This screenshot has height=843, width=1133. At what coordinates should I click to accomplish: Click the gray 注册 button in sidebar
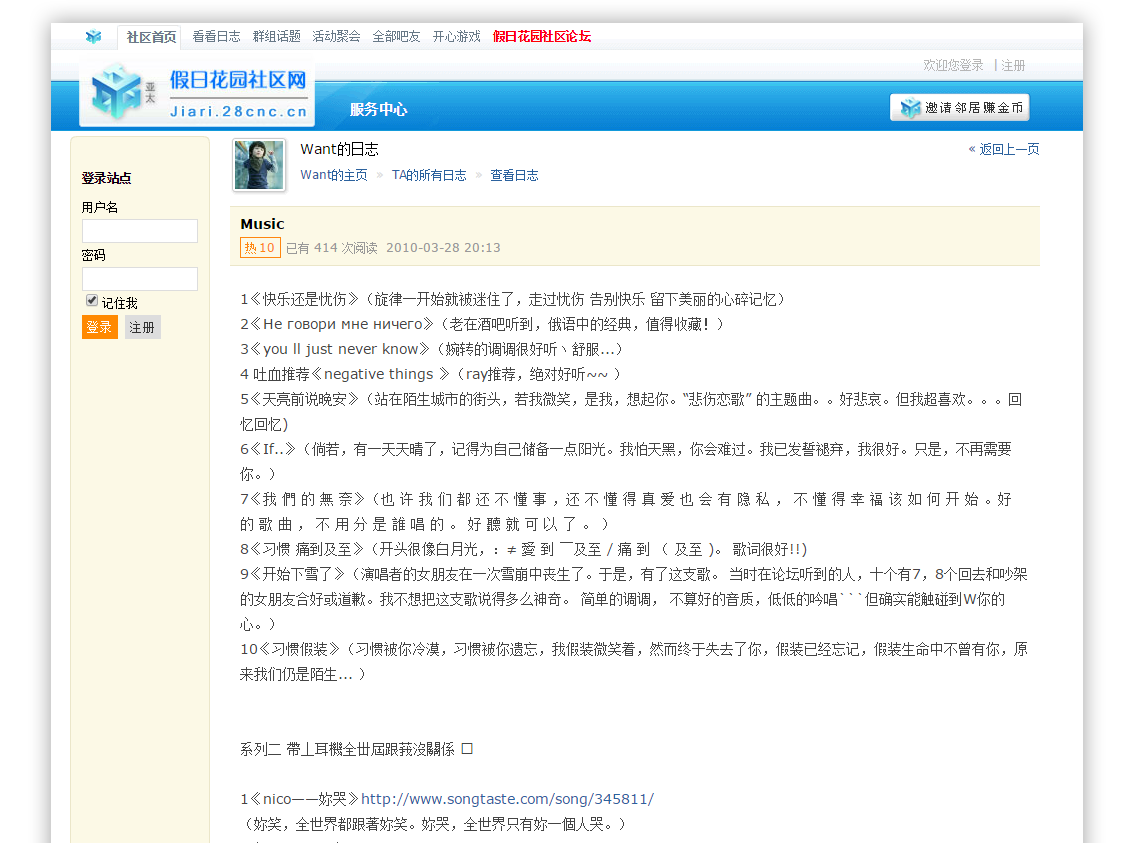[x=142, y=327]
